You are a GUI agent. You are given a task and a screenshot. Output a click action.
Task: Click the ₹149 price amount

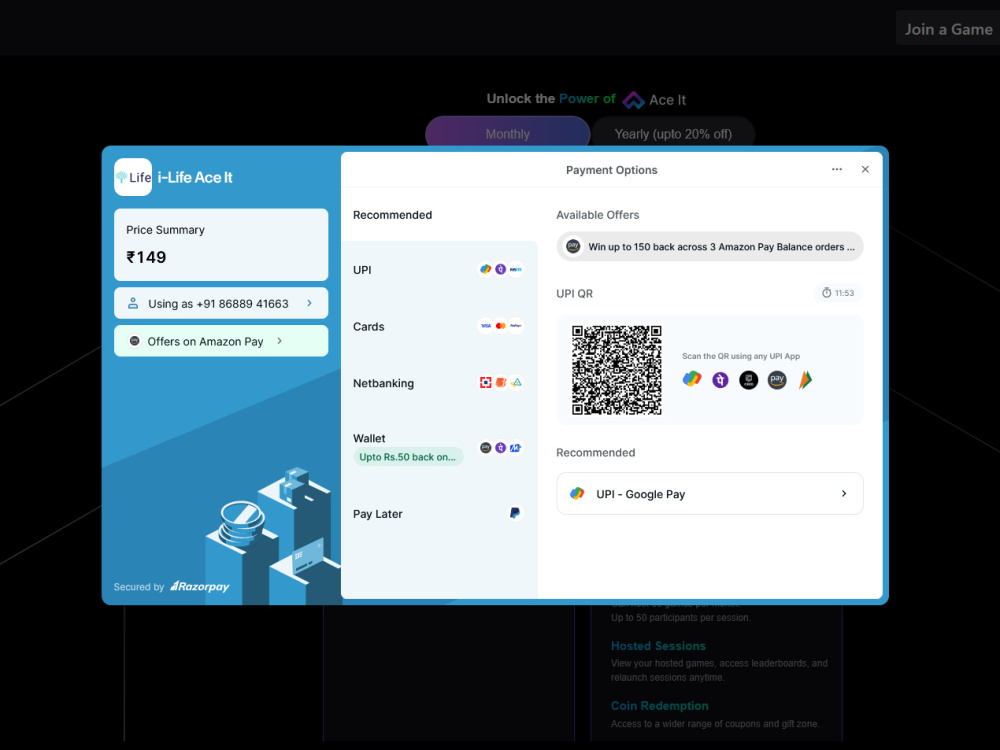coord(146,257)
